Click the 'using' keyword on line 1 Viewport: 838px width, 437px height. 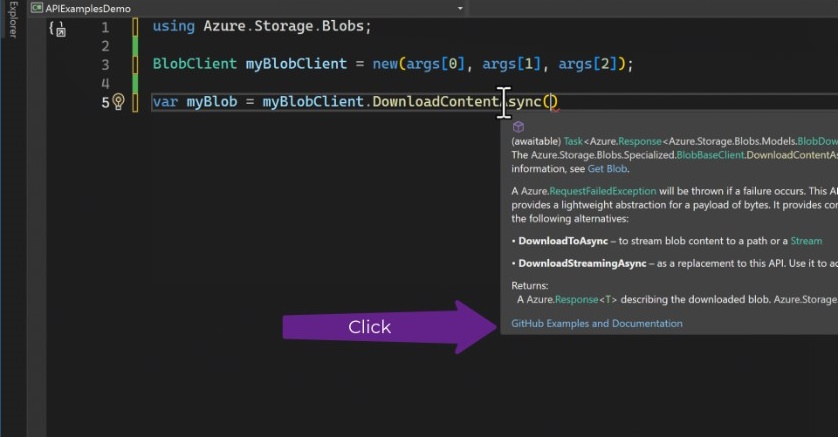coord(174,26)
